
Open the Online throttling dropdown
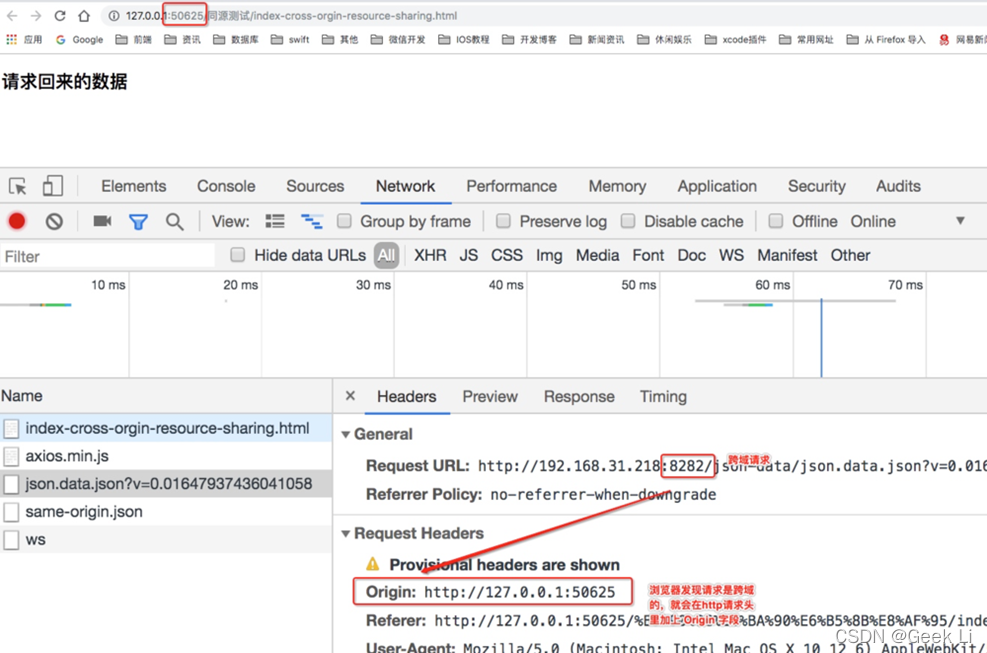908,222
